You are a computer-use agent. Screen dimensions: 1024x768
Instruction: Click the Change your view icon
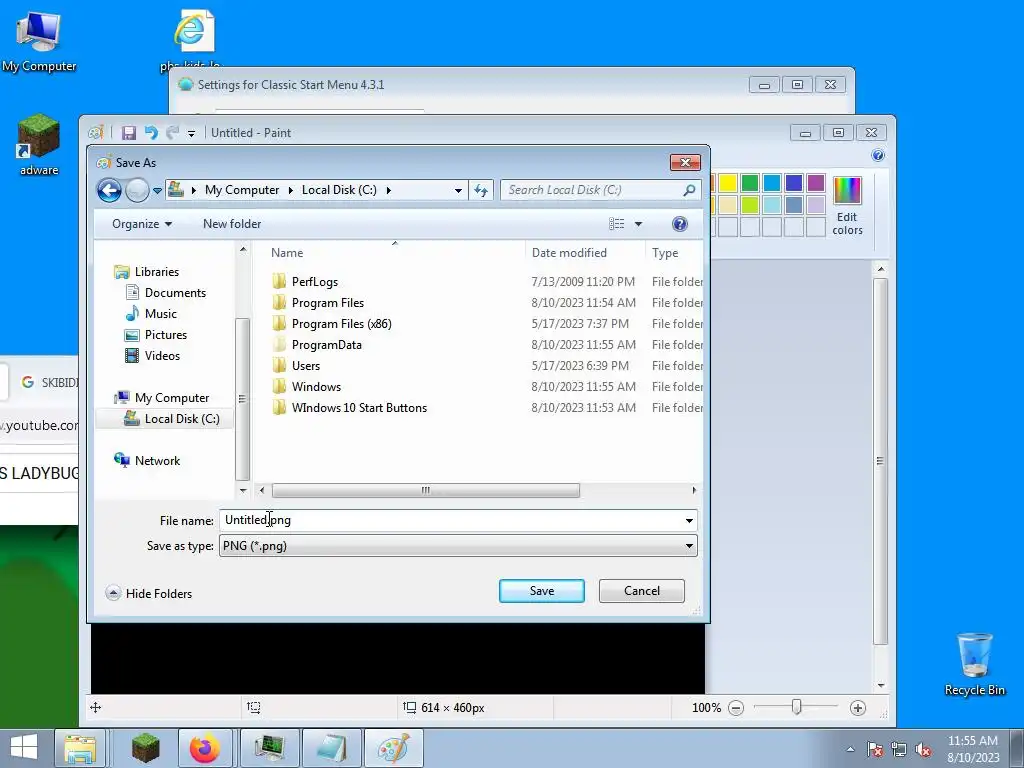point(616,224)
